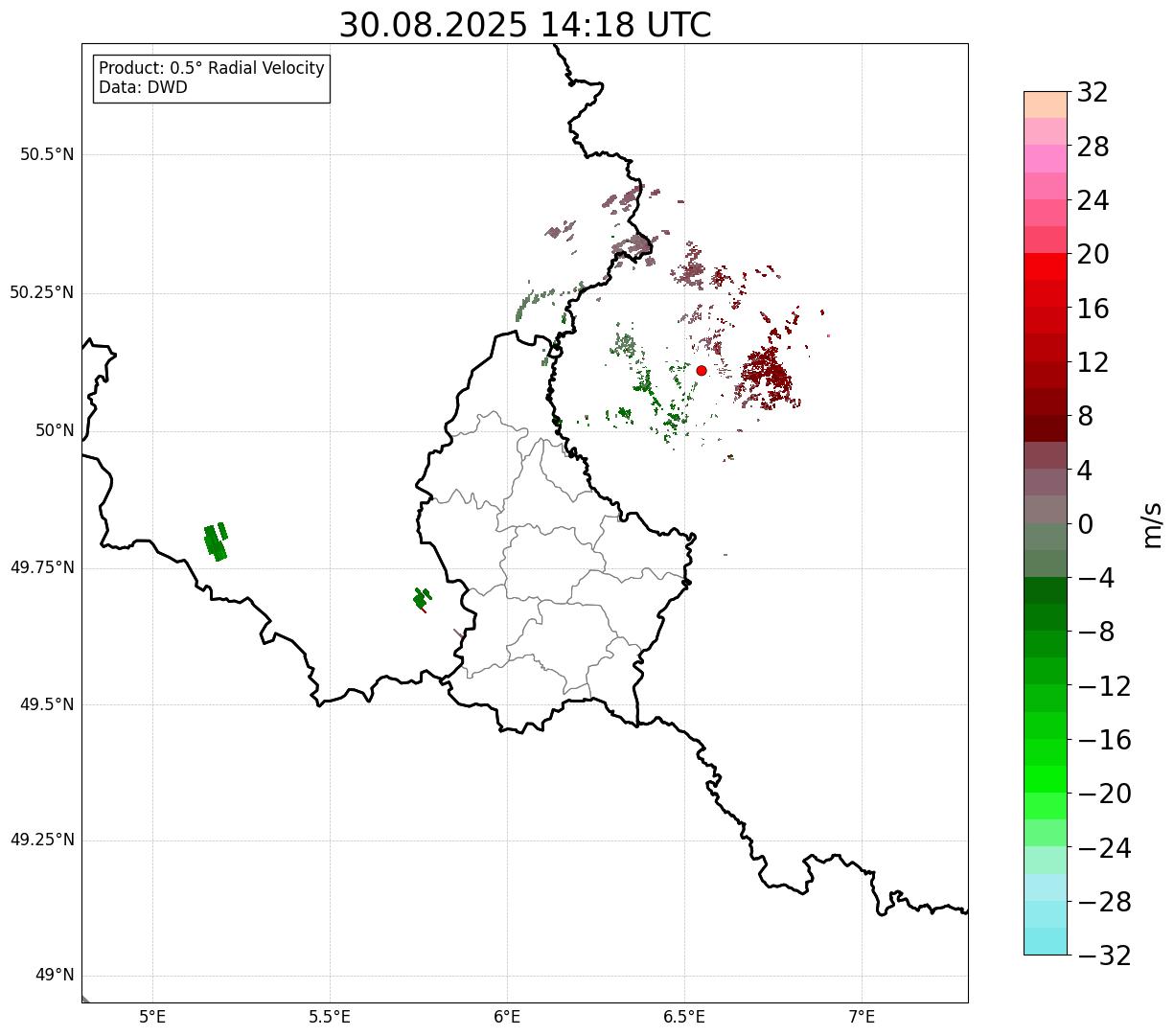1174x1036 pixels.
Task: Click the red radar site marker dot
Action: tap(702, 370)
